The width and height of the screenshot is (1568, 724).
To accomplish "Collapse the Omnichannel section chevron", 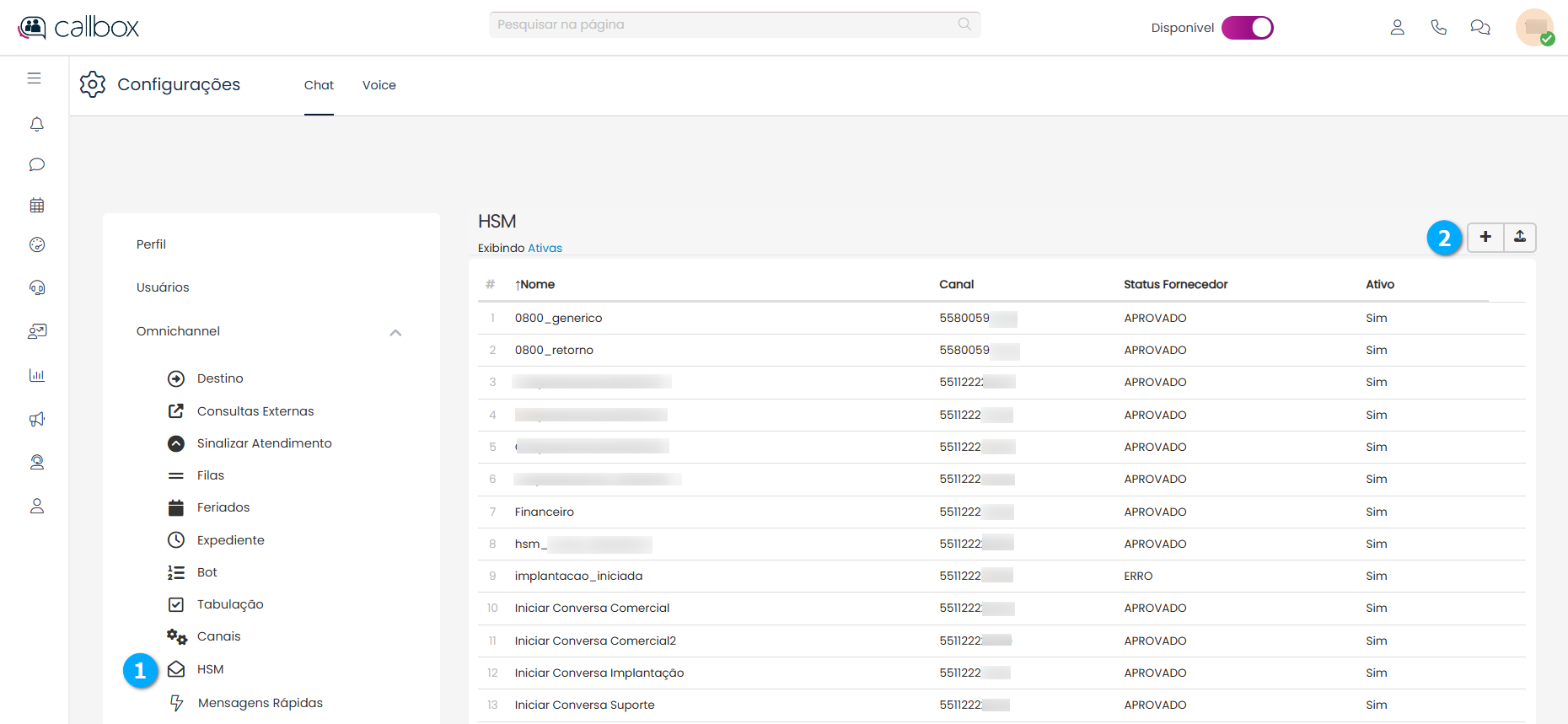I will 395,332.
